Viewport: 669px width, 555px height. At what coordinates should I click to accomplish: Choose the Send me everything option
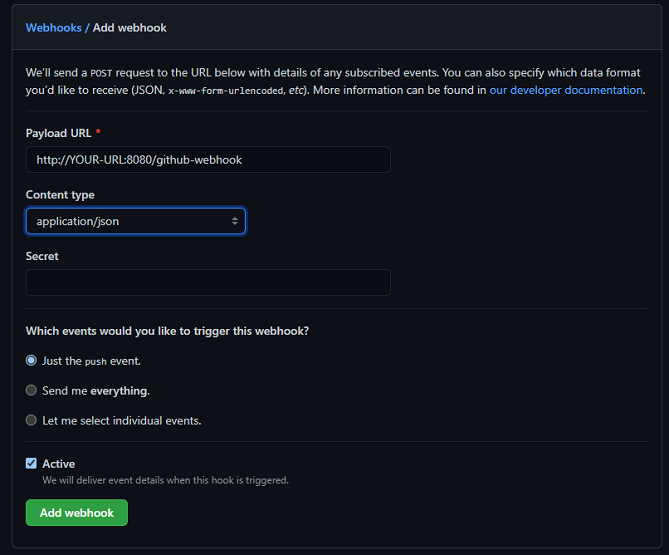point(31,390)
